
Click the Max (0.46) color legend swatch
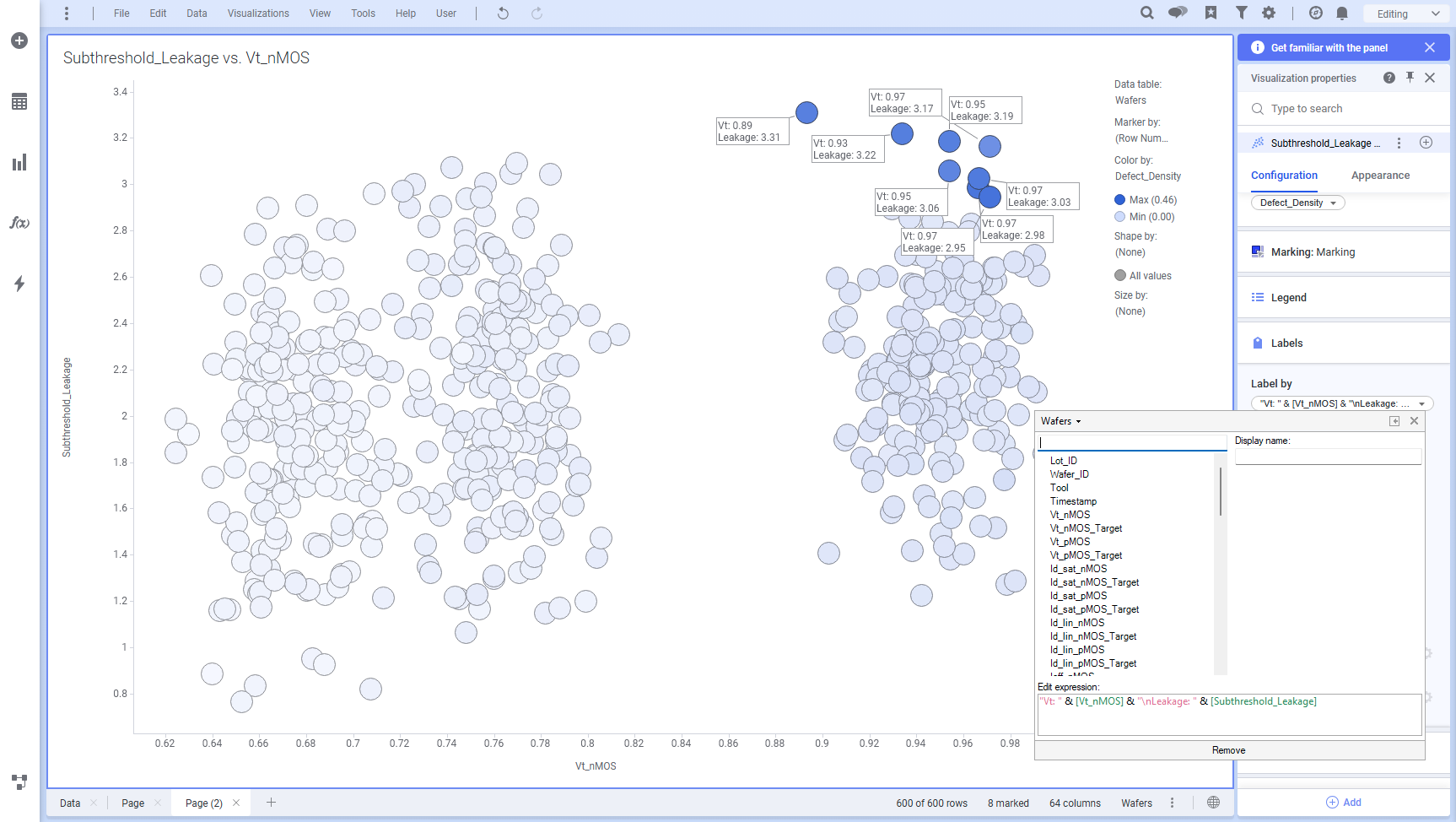click(x=1119, y=200)
